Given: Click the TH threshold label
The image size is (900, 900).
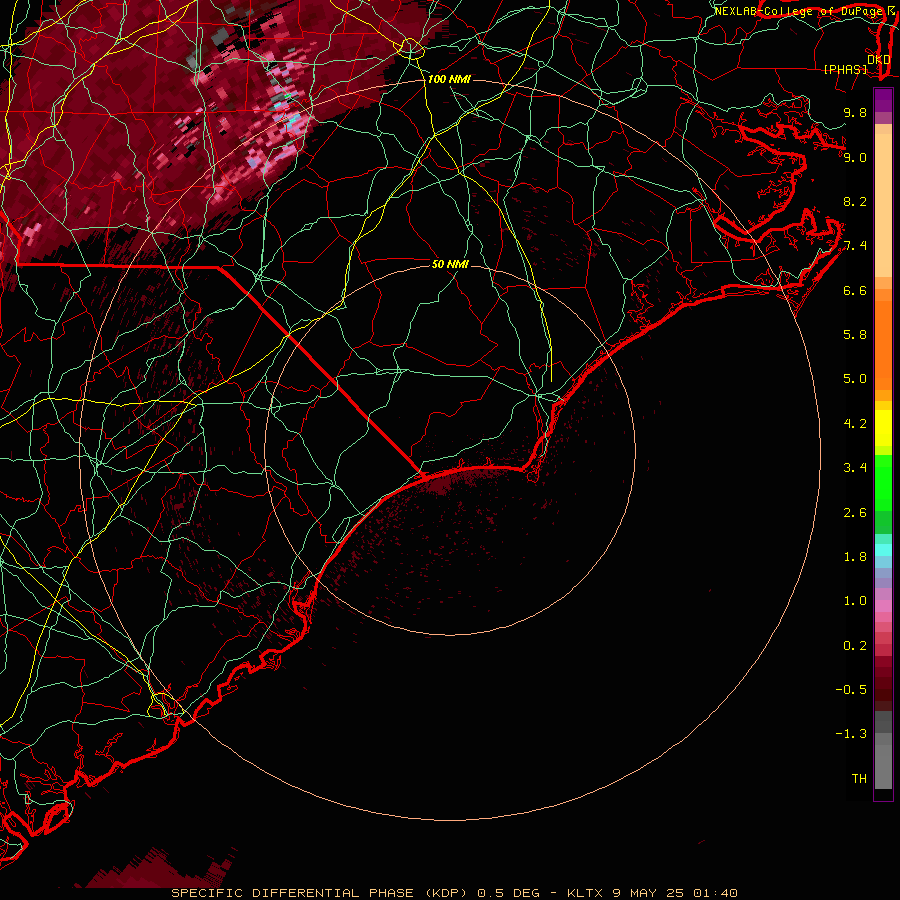Looking at the screenshot, I should click(x=859, y=778).
